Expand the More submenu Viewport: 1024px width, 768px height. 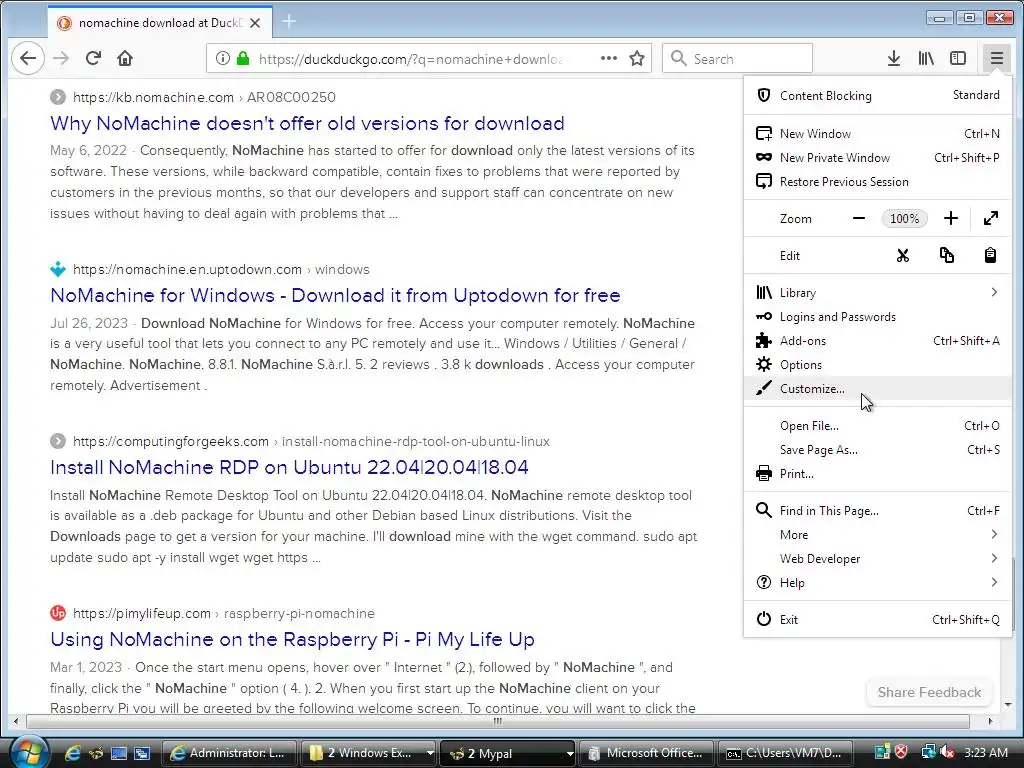(878, 535)
